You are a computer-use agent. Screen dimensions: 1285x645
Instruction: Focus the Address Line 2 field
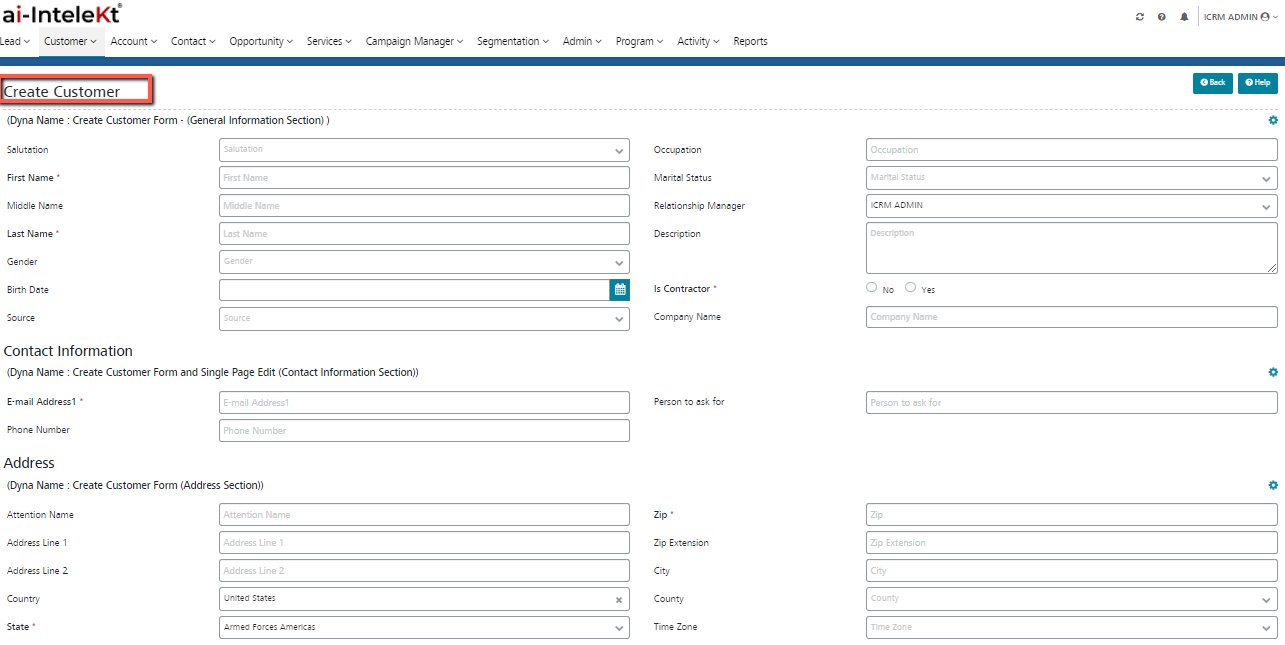[x=424, y=571]
